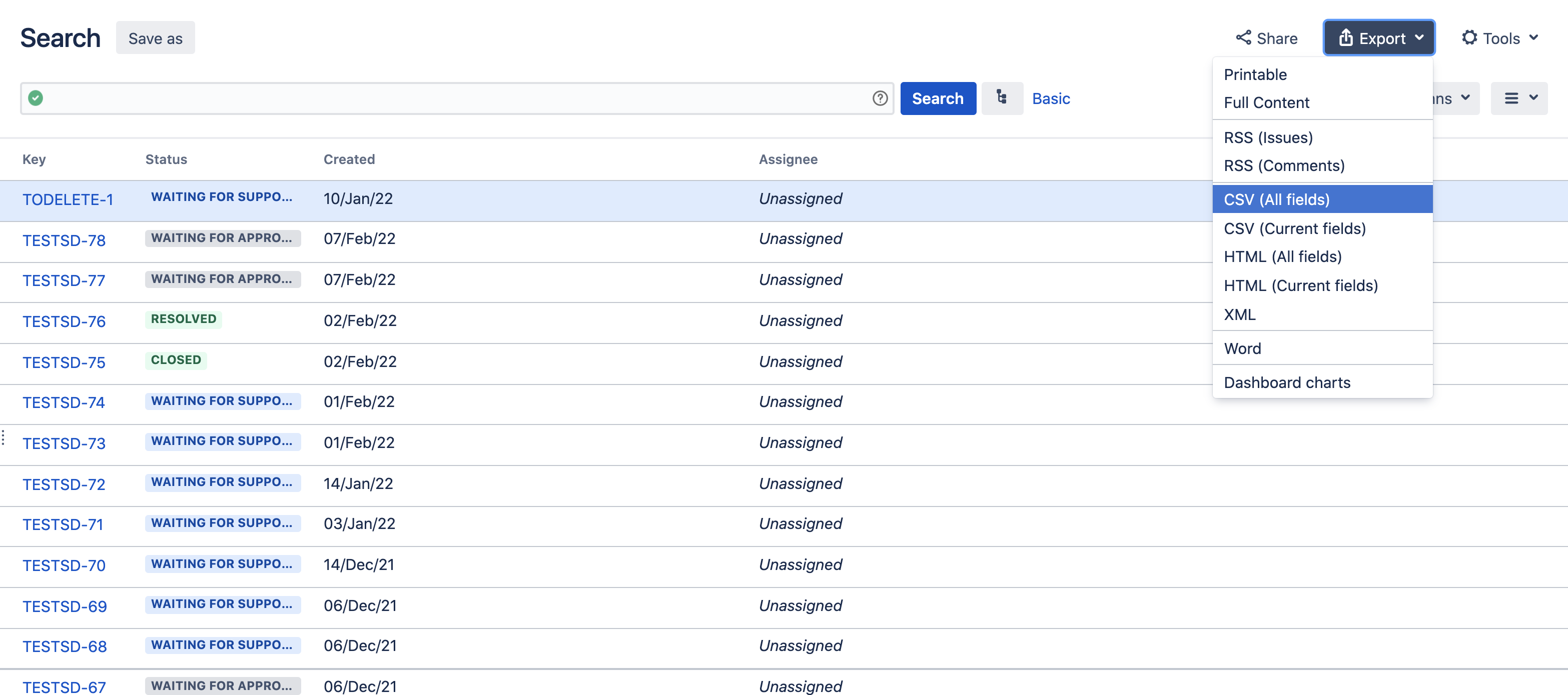Choose the Printable export option

point(1255,74)
